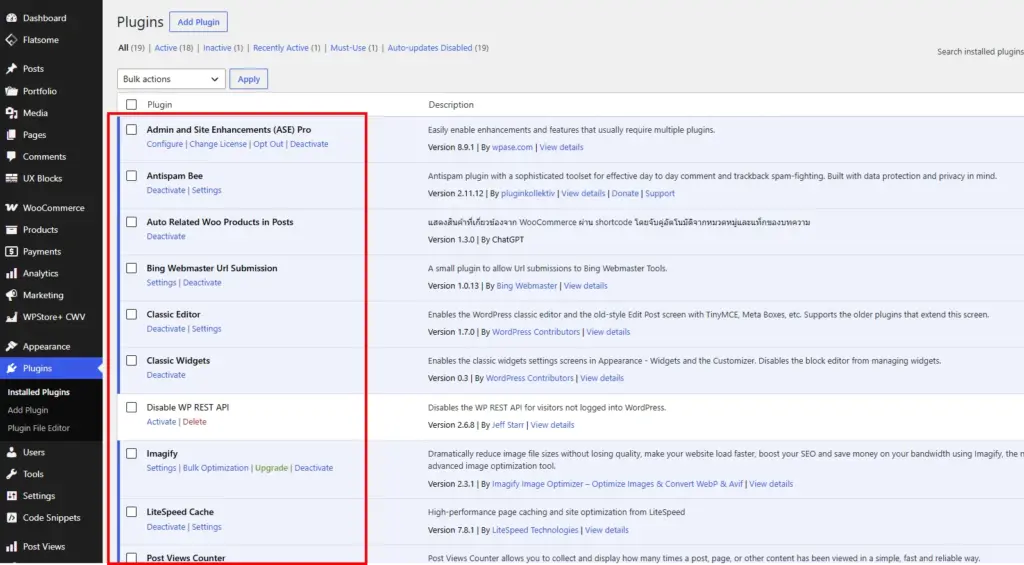
Task: Click Configure link for ASE Pro
Action: (x=165, y=144)
